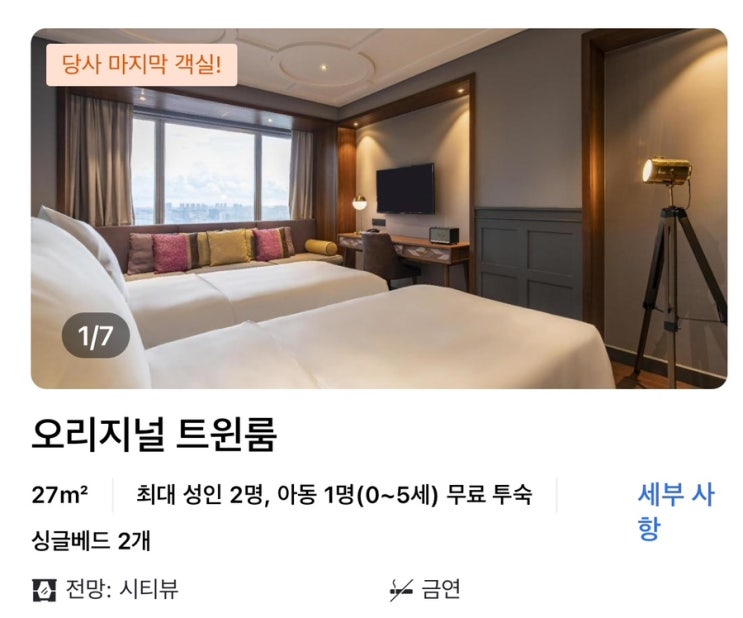Open the 세부 사항 details link
The width and height of the screenshot is (743, 618).
tap(675, 511)
